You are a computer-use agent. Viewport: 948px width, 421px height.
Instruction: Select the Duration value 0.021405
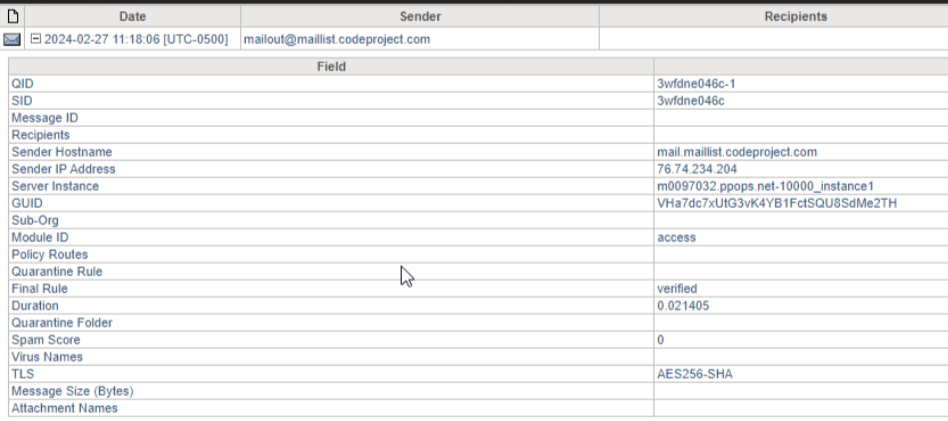coord(683,306)
